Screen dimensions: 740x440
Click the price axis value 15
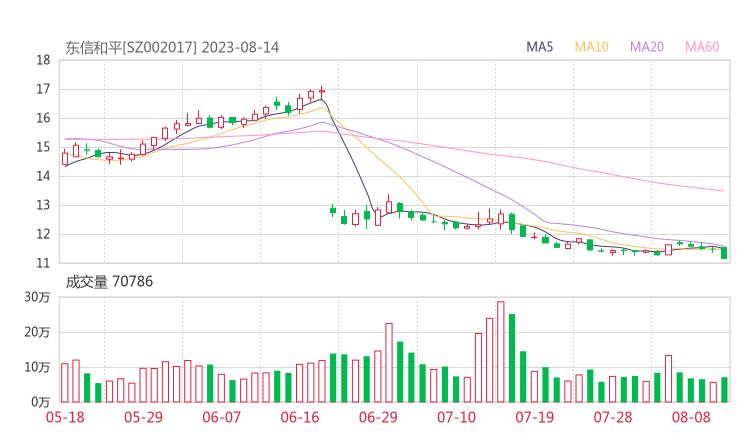coord(43,147)
